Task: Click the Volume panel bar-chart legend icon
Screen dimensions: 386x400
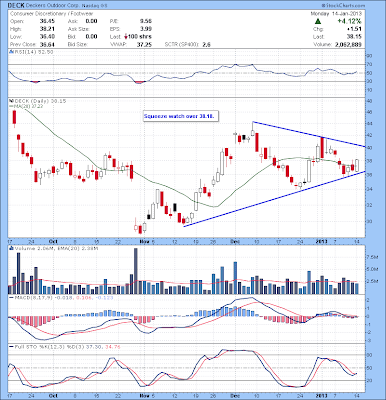Action: 10,248
